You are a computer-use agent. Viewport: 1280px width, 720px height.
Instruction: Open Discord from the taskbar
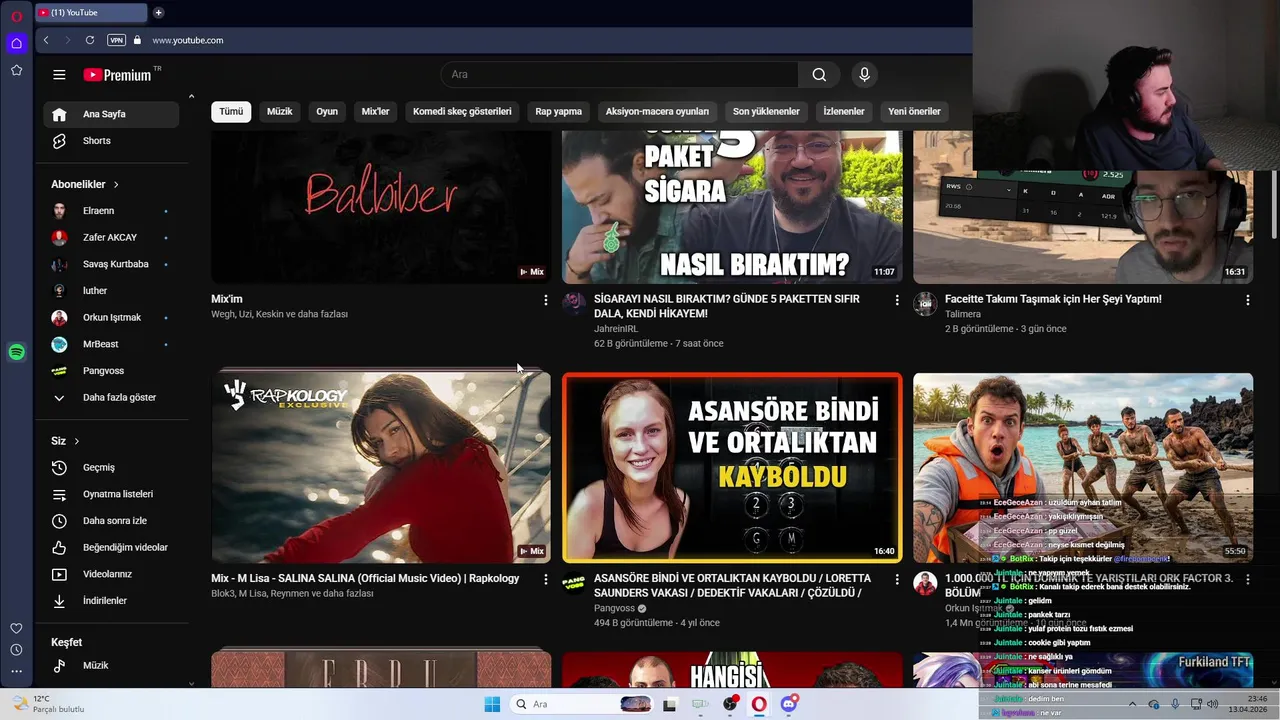(x=790, y=704)
